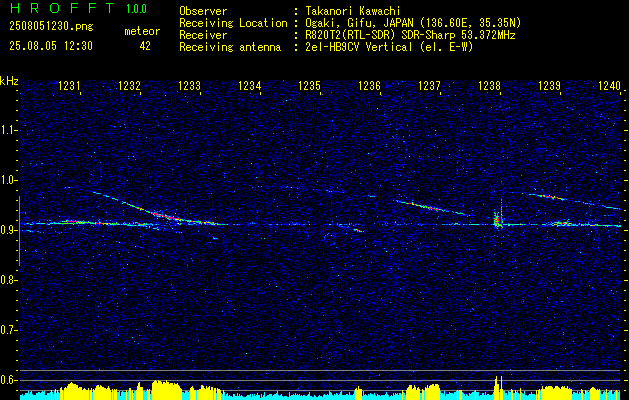629x400 pixels.
Task: Click the 2el-HB9CV Vertical antenna text
Action: 389,47
